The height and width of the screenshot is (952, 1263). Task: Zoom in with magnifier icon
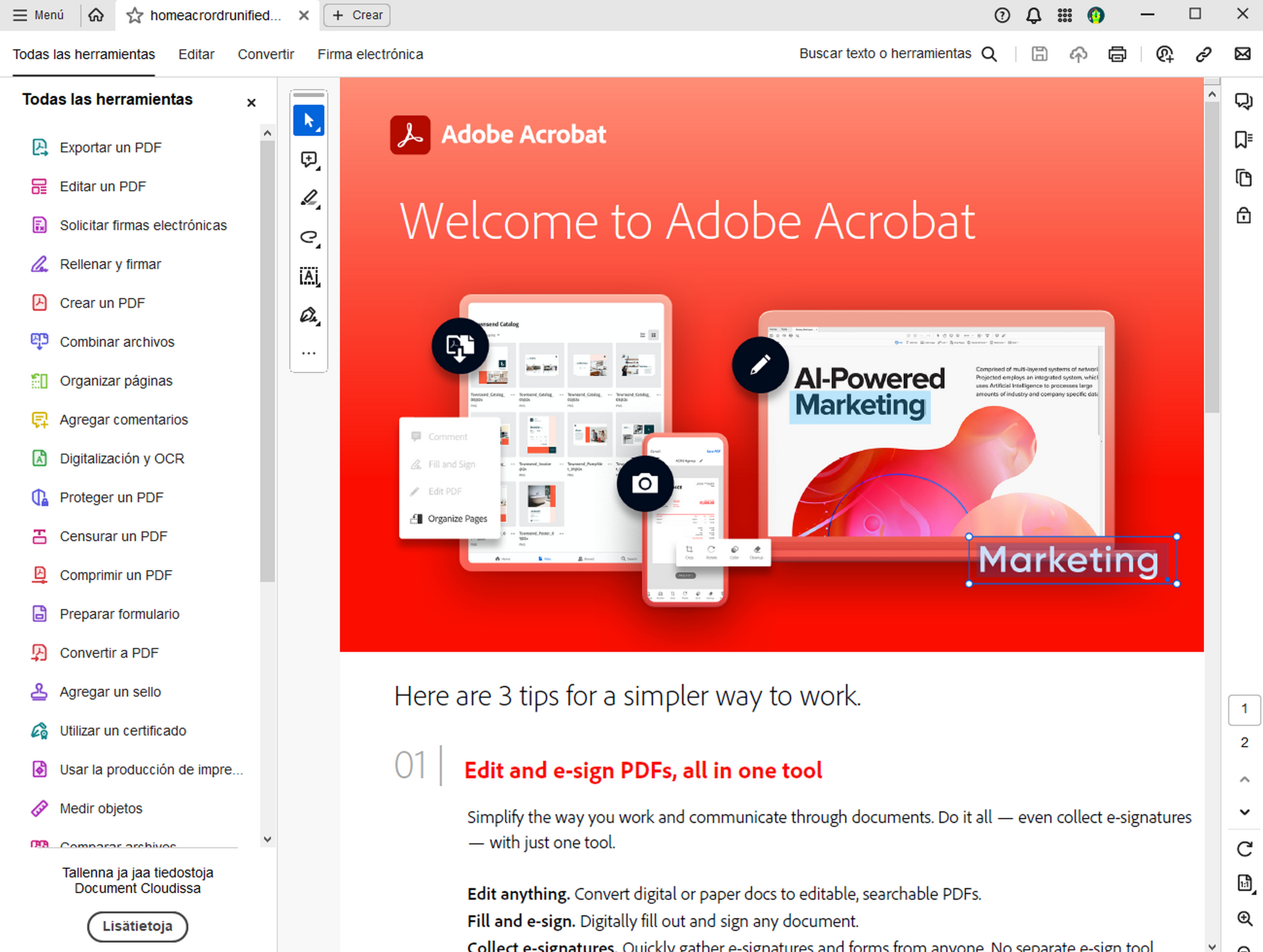(x=1244, y=918)
